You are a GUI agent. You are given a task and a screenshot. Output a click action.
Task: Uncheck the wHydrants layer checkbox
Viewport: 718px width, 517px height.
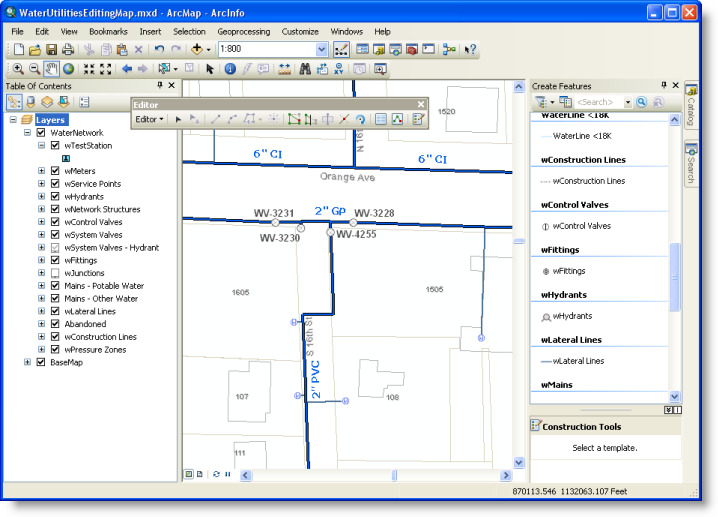pos(55,197)
